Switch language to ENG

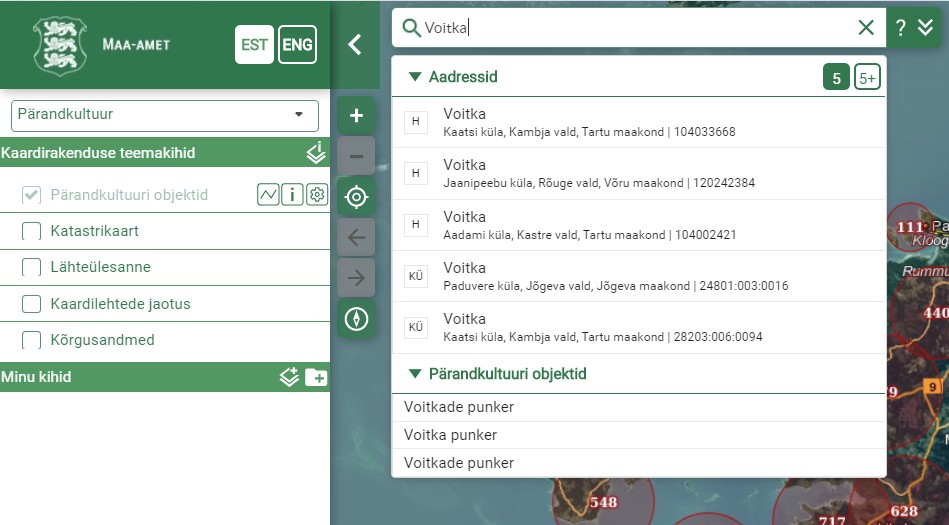297,45
